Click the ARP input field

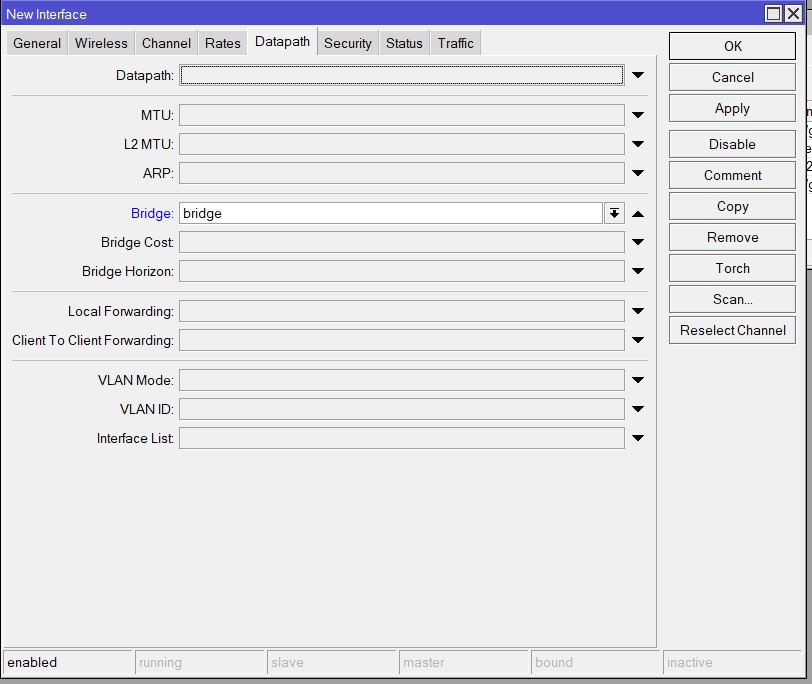[402, 173]
